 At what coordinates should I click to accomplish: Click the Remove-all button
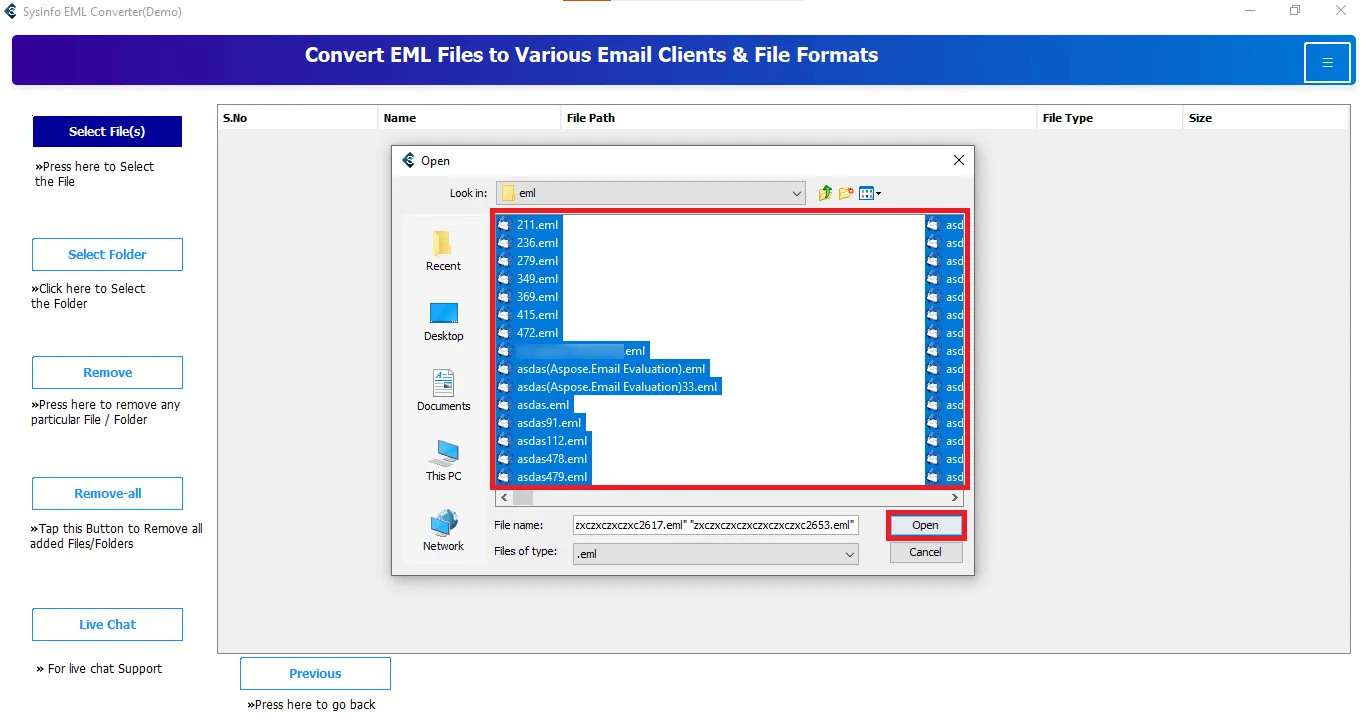click(107, 493)
